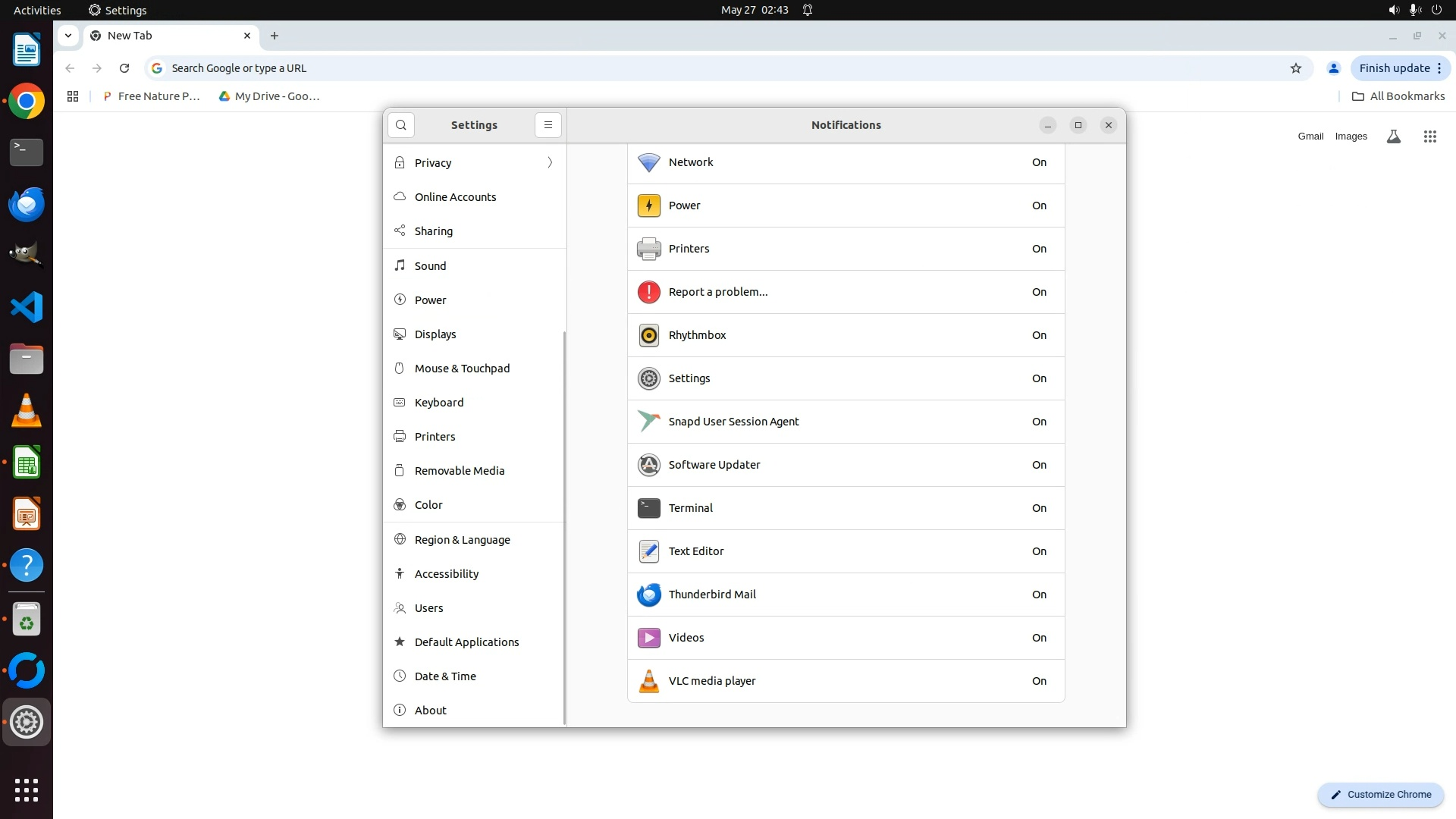Image resolution: width=1456 pixels, height=819 pixels.
Task: Bookmark this tab with star icon
Action: [1296, 68]
